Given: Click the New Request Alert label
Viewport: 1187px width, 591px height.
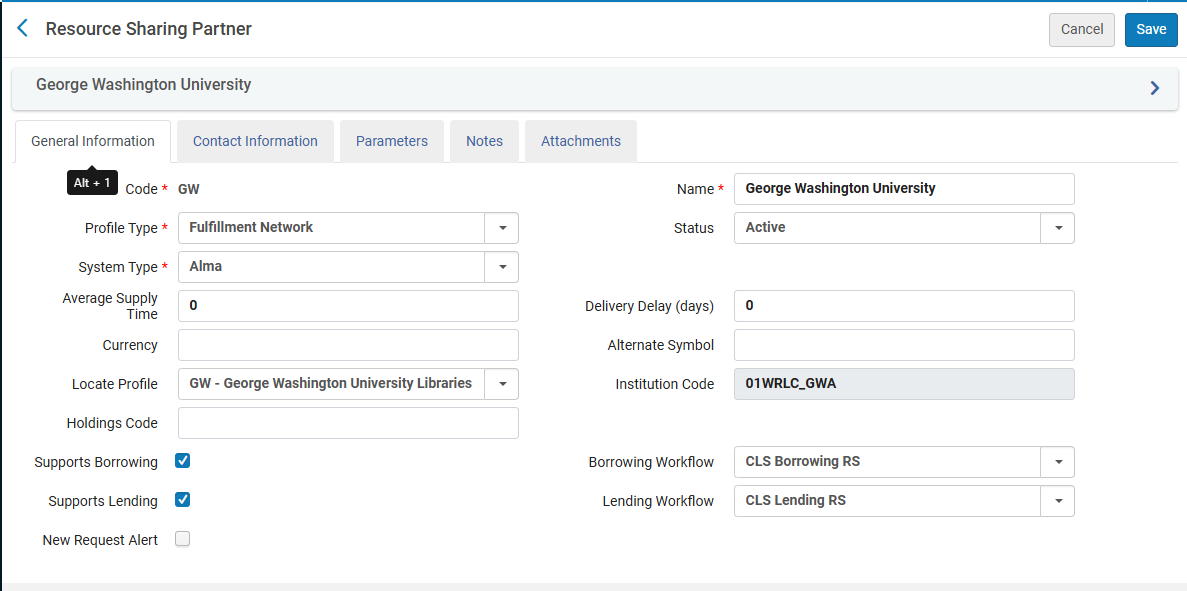Looking at the screenshot, I should click(x=100, y=540).
